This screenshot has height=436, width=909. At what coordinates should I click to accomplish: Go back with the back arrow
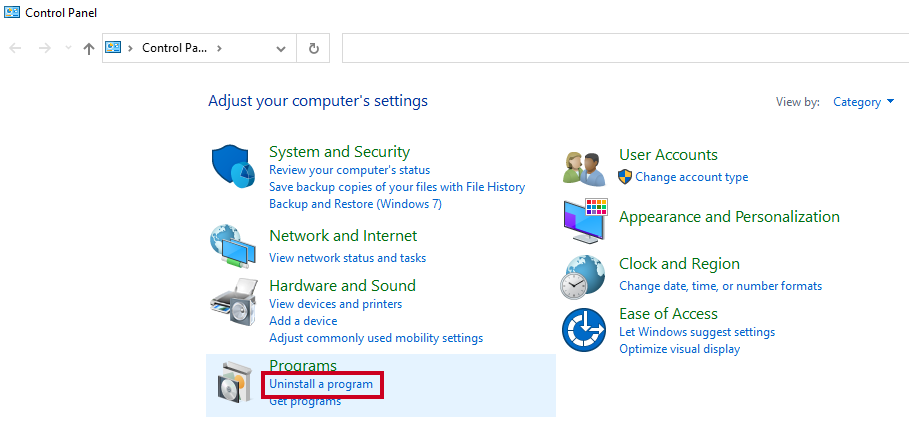pos(15,48)
